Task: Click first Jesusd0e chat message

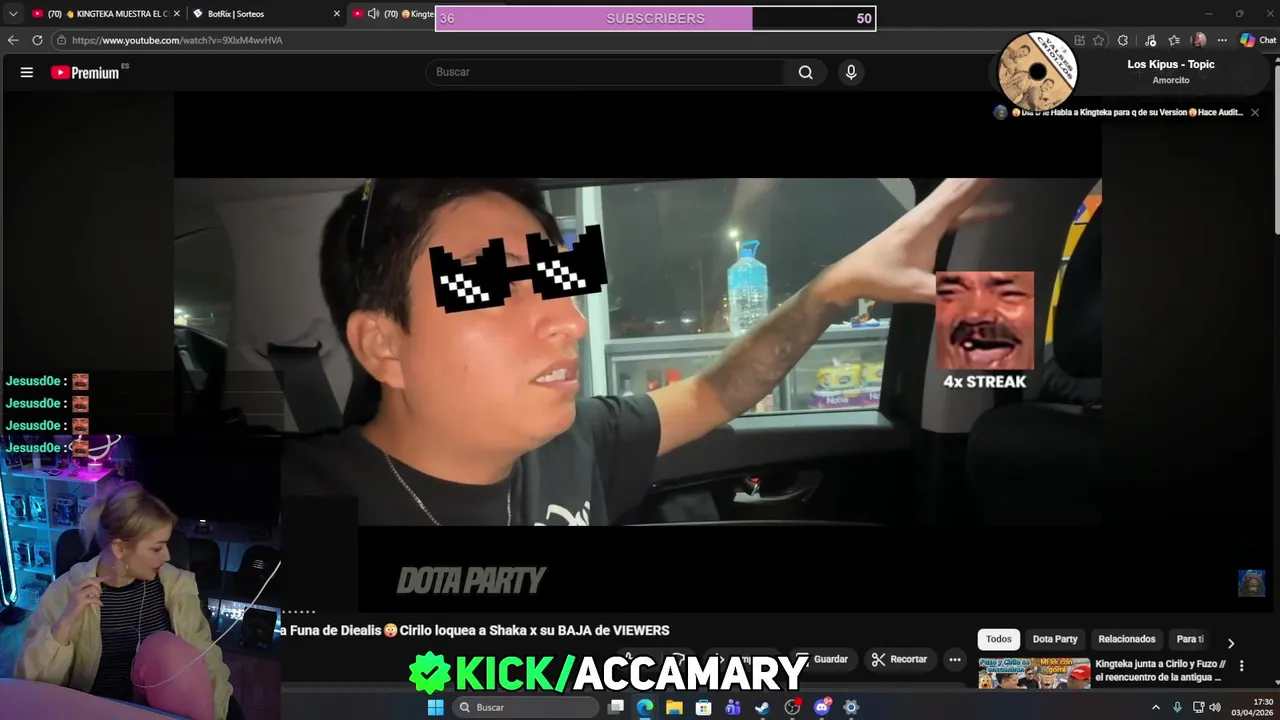Action: click(47, 381)
